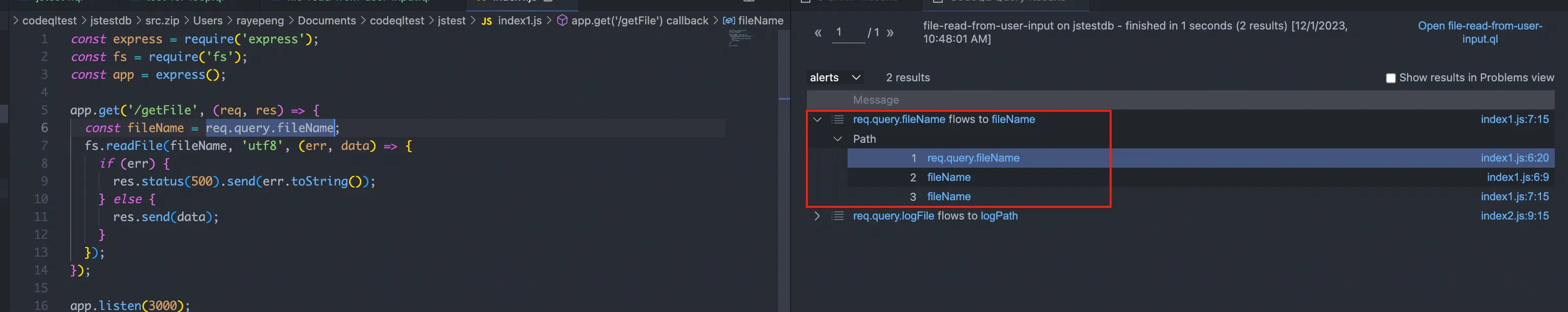Image resolution: width=1568 pixels, height=312 pixels.
Task: Click the code minimap preview
Action: (741, 38)
